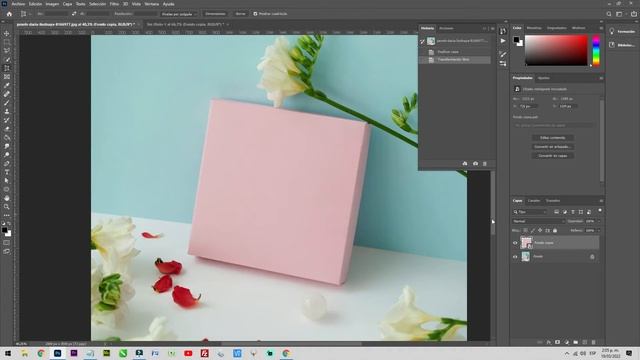This screenshot has width=640, height=360.
Task: Open Relleno value dropdown
Action: [599, 231]
